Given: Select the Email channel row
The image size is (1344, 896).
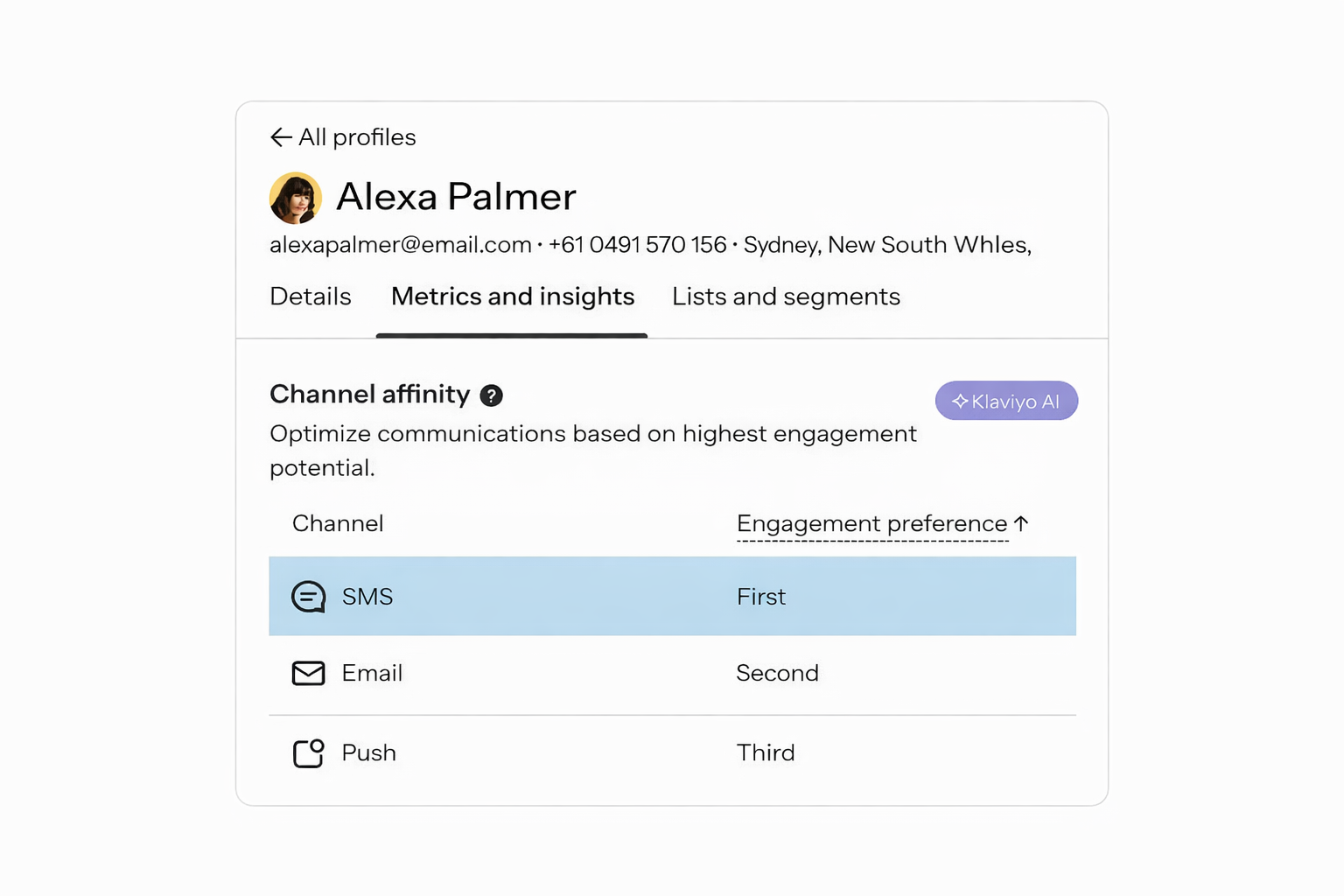Looking at the screenshot, I should tap(672, 673).
